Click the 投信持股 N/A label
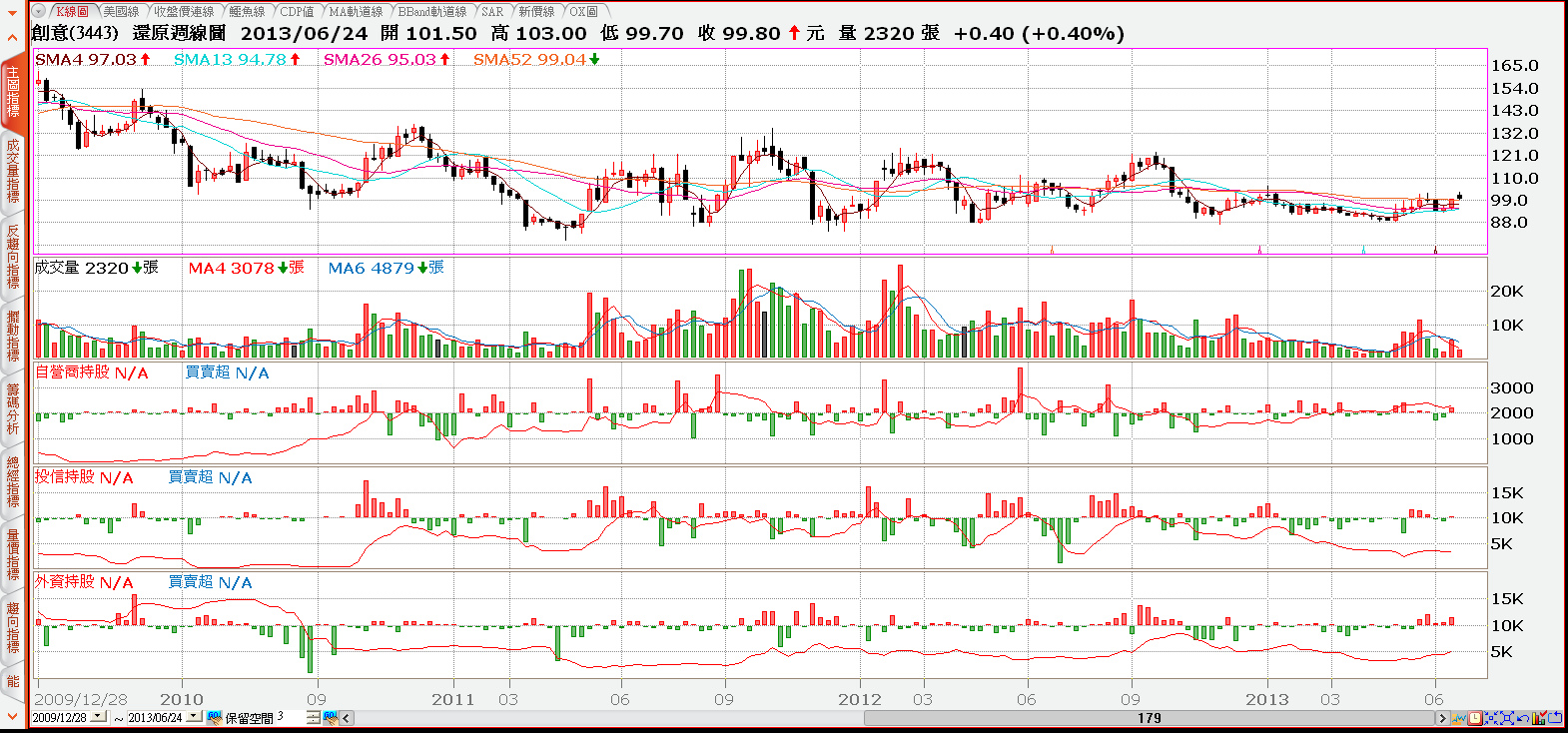The width and height of the screenshot is (1568, 733). (84, 477)
